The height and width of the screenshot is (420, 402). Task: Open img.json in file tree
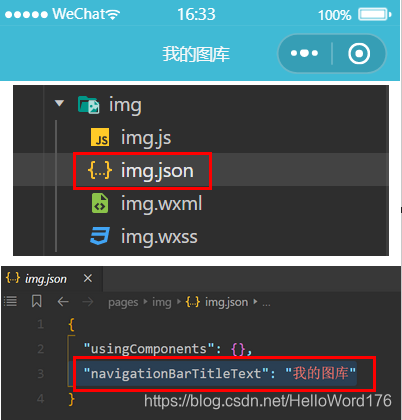157,171
